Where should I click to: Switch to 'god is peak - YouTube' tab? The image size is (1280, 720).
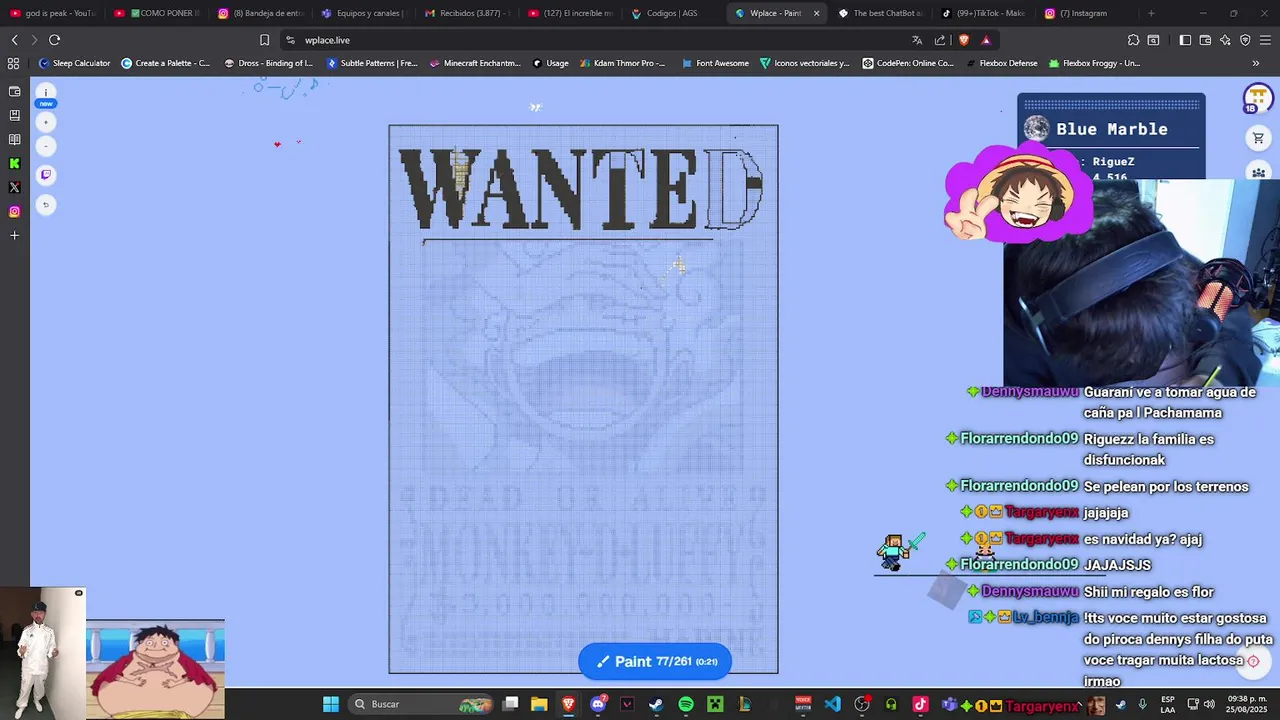tap(52, 13)
